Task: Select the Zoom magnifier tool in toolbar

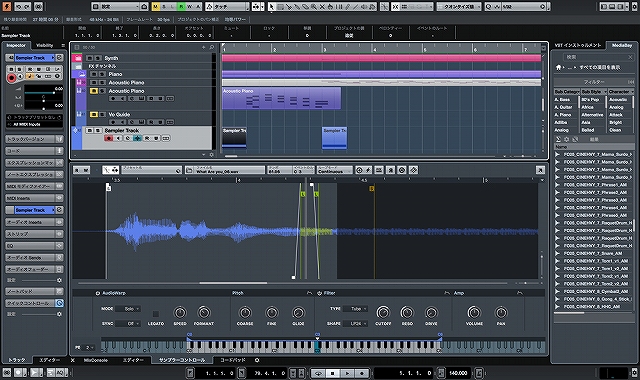Action: click(313, 7)
